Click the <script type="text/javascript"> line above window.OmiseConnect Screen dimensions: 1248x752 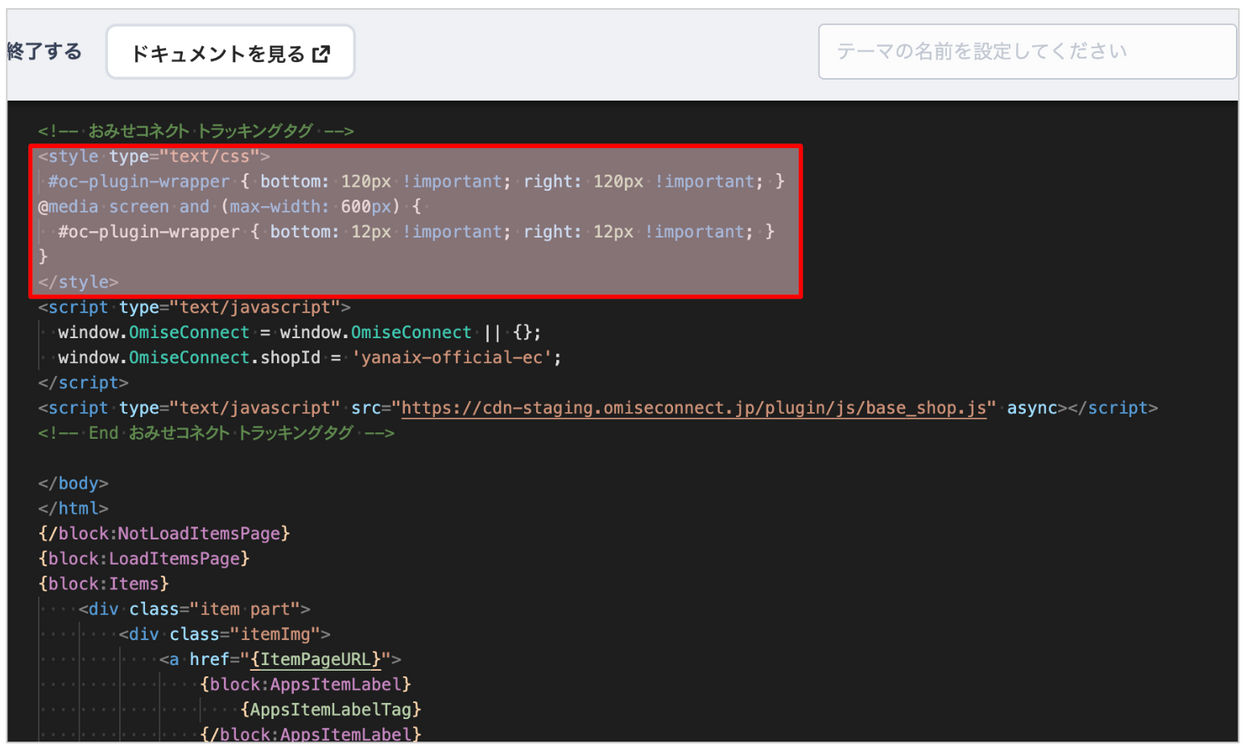point(194,307)
